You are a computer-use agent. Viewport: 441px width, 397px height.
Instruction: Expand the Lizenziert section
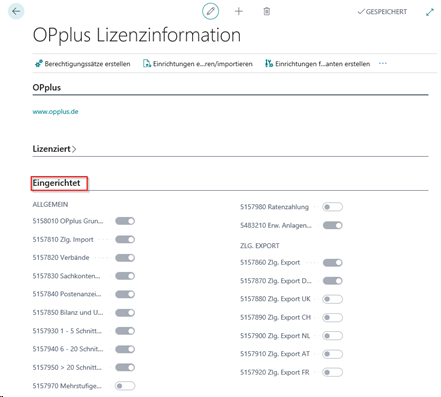pyautogui.click(x=54, y=149)
